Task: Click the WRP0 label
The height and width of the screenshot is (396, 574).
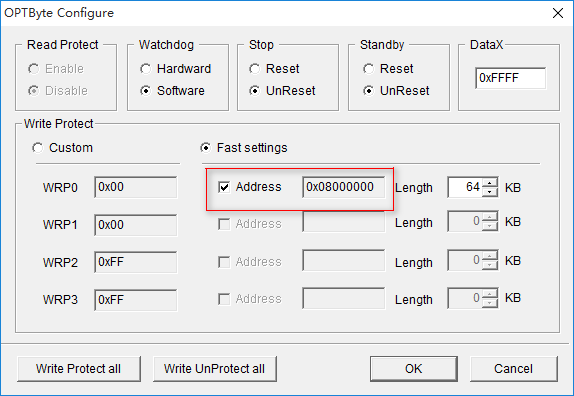Action: click(60, 187)
